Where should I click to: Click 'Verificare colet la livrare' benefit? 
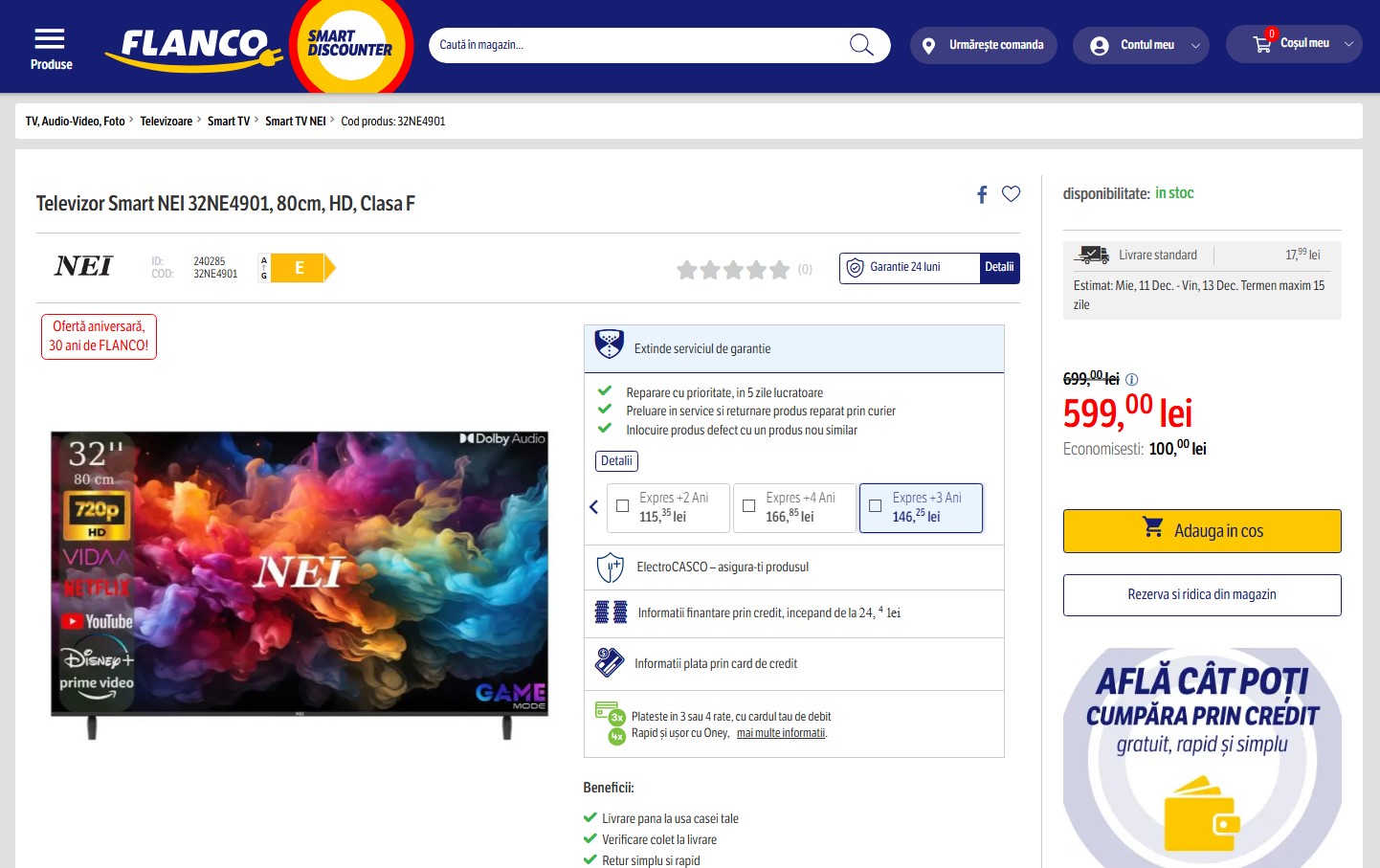click(x=659, y=840)
